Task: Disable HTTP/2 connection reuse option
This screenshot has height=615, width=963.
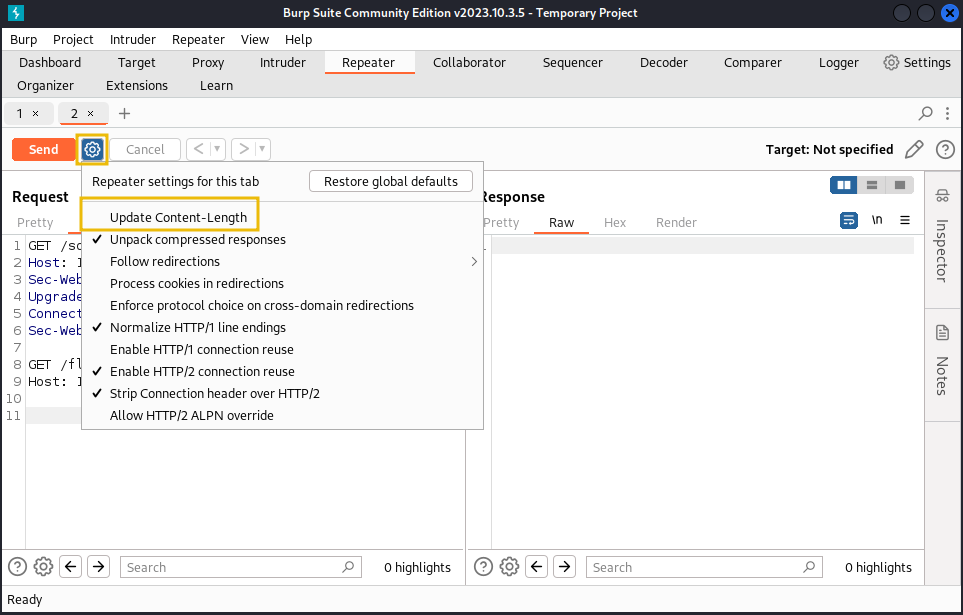Action: tap(202, 372)
